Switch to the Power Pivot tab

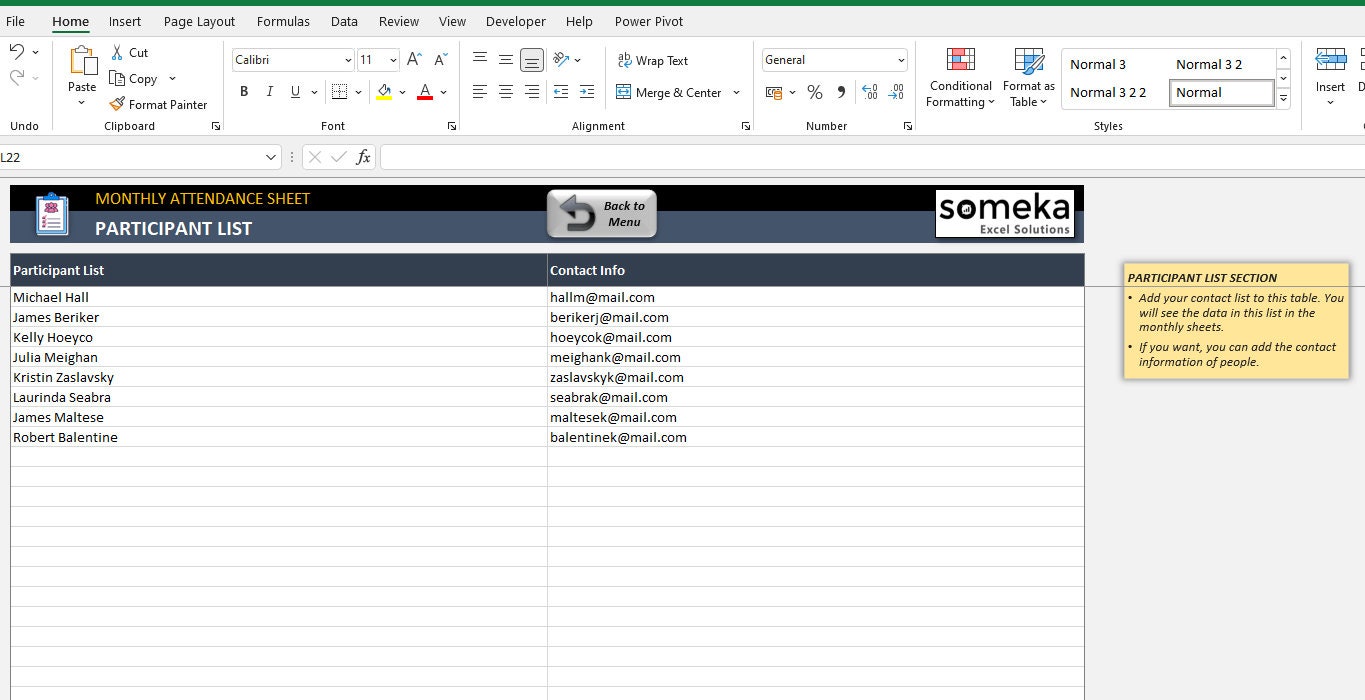(x=649, y=21)
